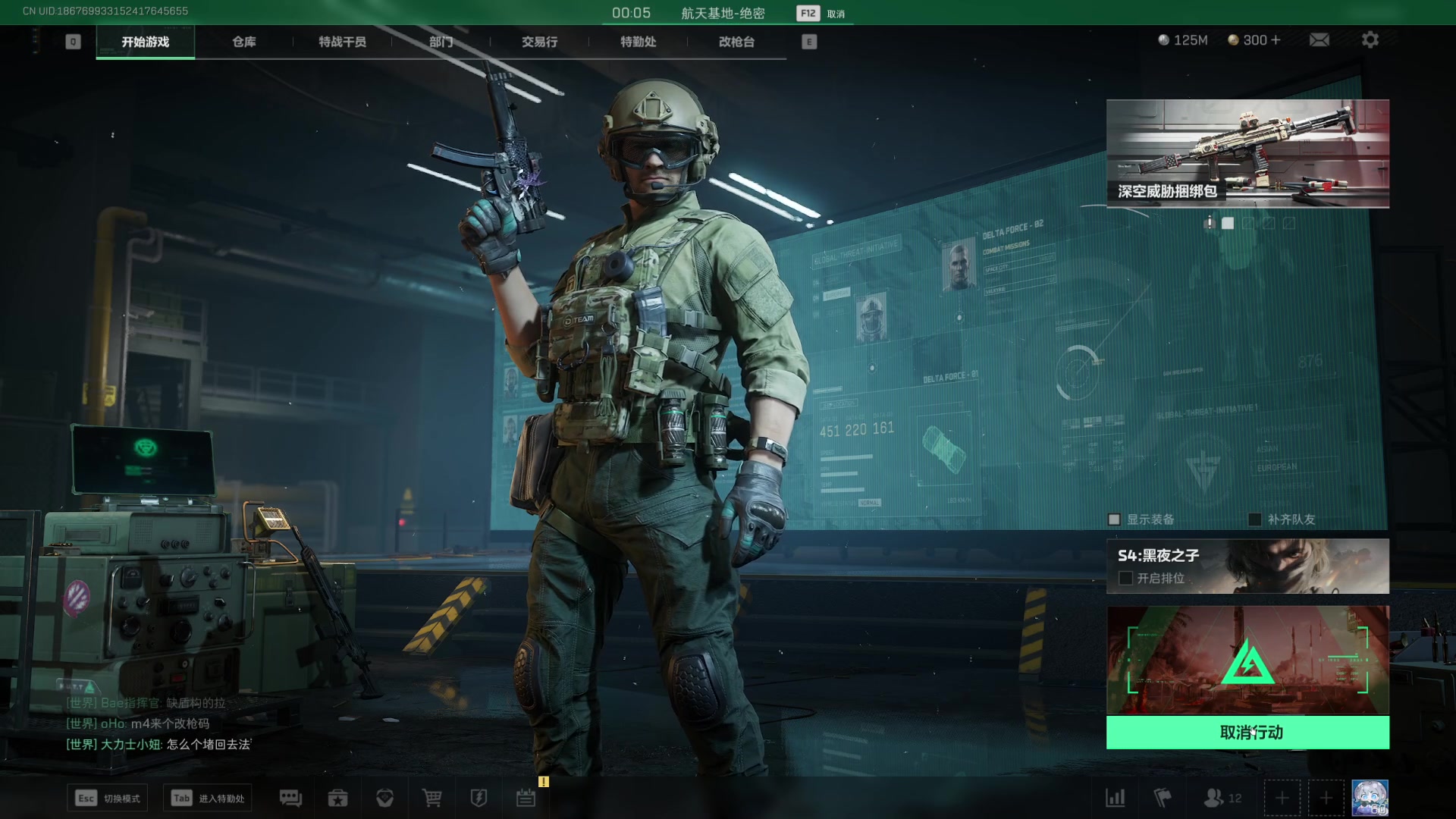Click the Q key tab-left icon
The width and height of the screenshot is (1456, 819).
[73, 42]
